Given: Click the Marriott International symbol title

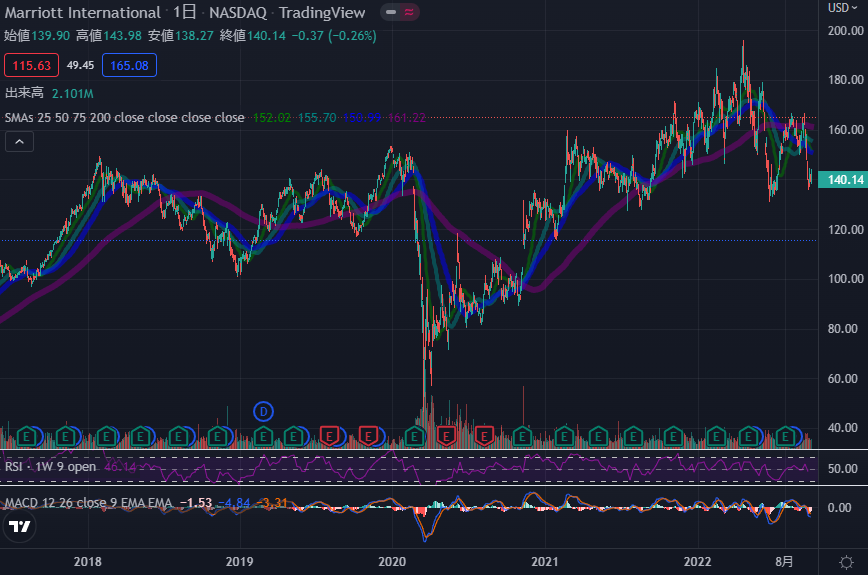Looking at the screenshot, I should point(82,12).
